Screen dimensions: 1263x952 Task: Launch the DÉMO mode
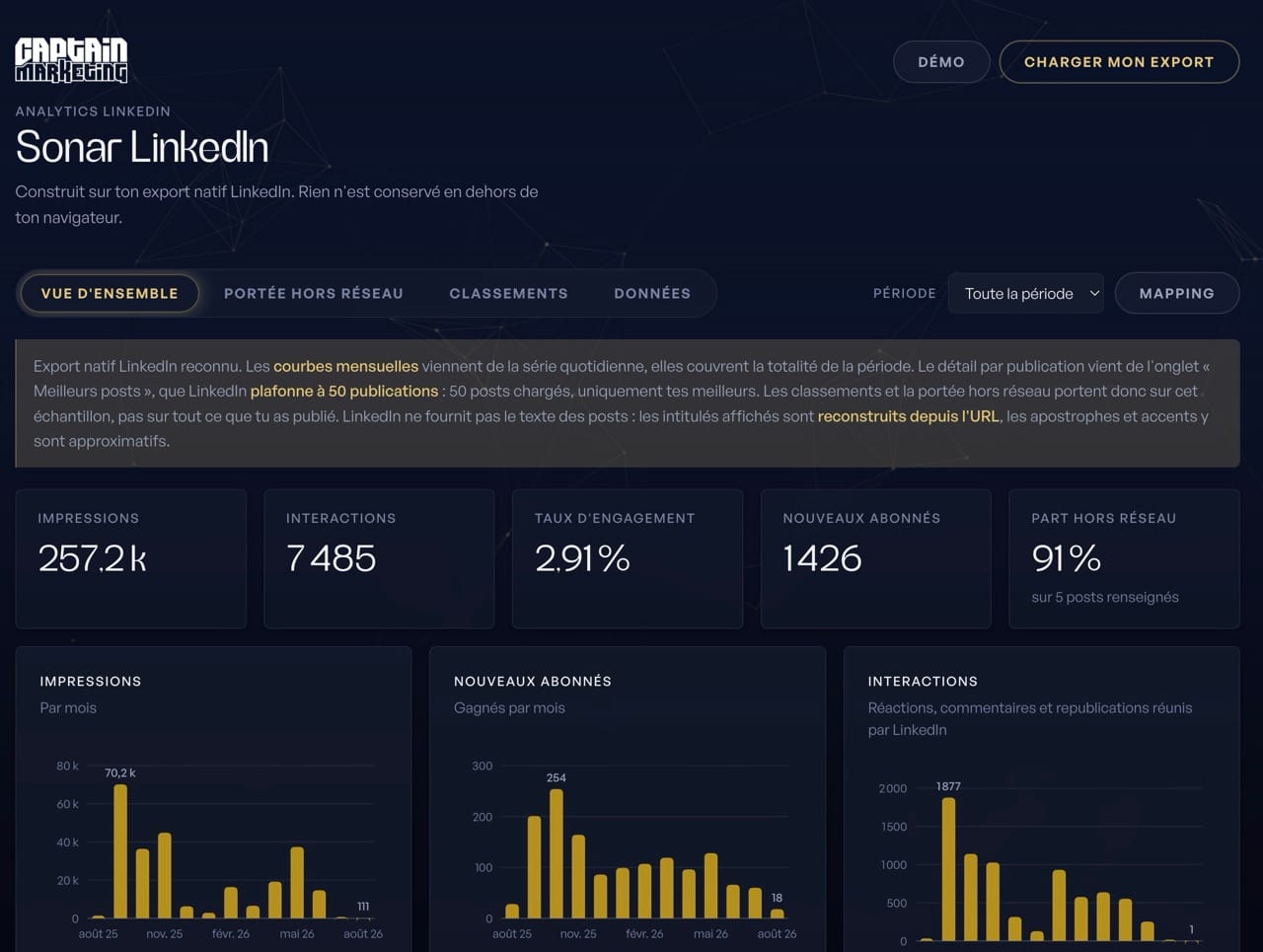click(941, 61)
